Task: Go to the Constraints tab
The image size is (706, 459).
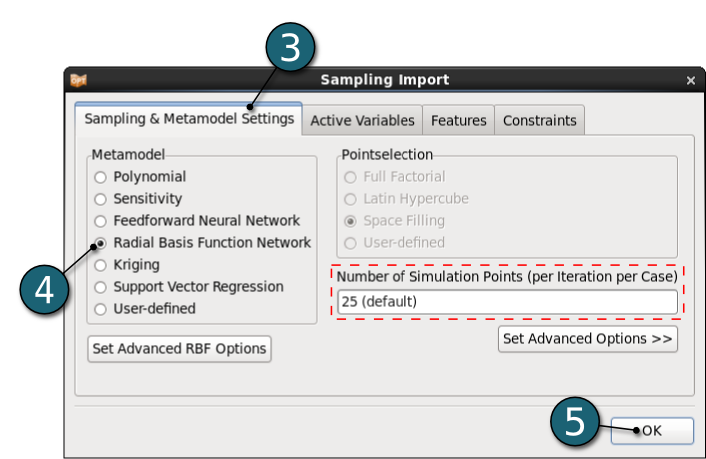Action: tap(539, 120)
